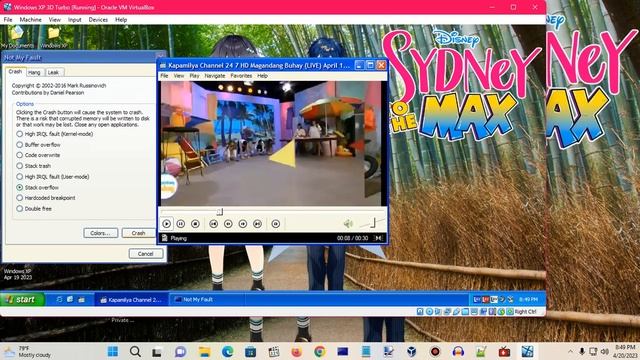Switch to the Hang tab
Viewport: 640px width, 360px height.
[x=34, y=72]
